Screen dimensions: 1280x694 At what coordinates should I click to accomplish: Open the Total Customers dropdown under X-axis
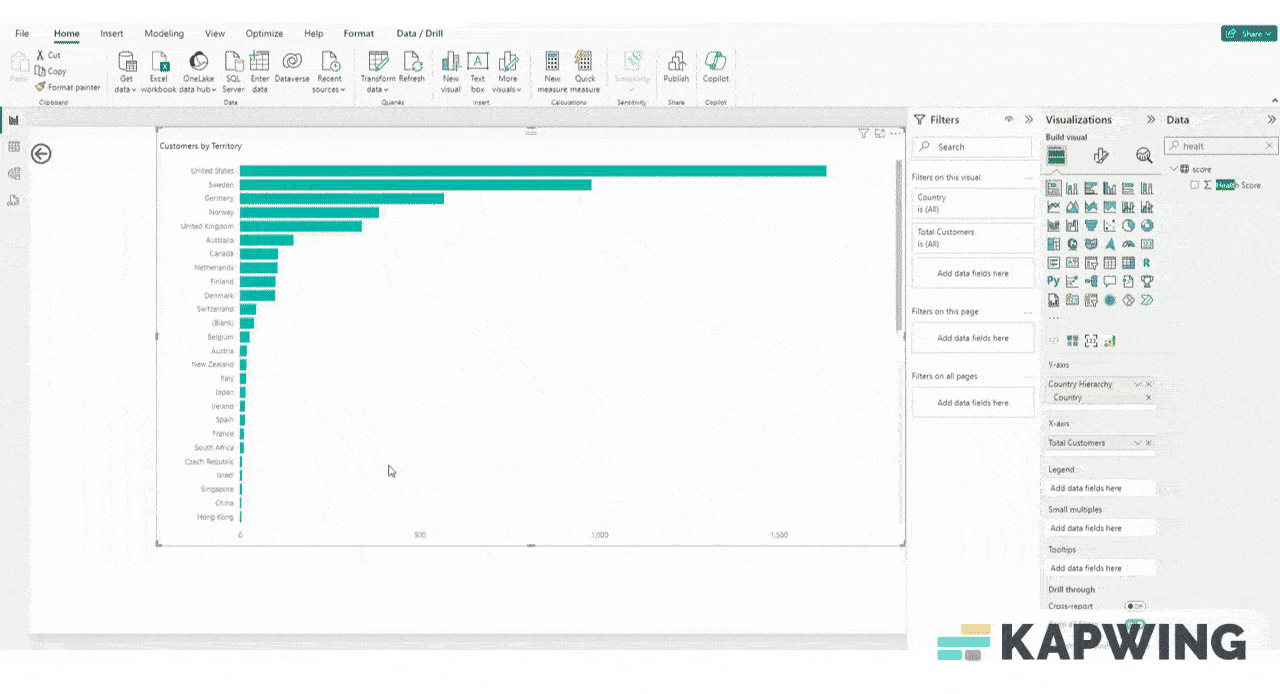[x=1137, y=443]
